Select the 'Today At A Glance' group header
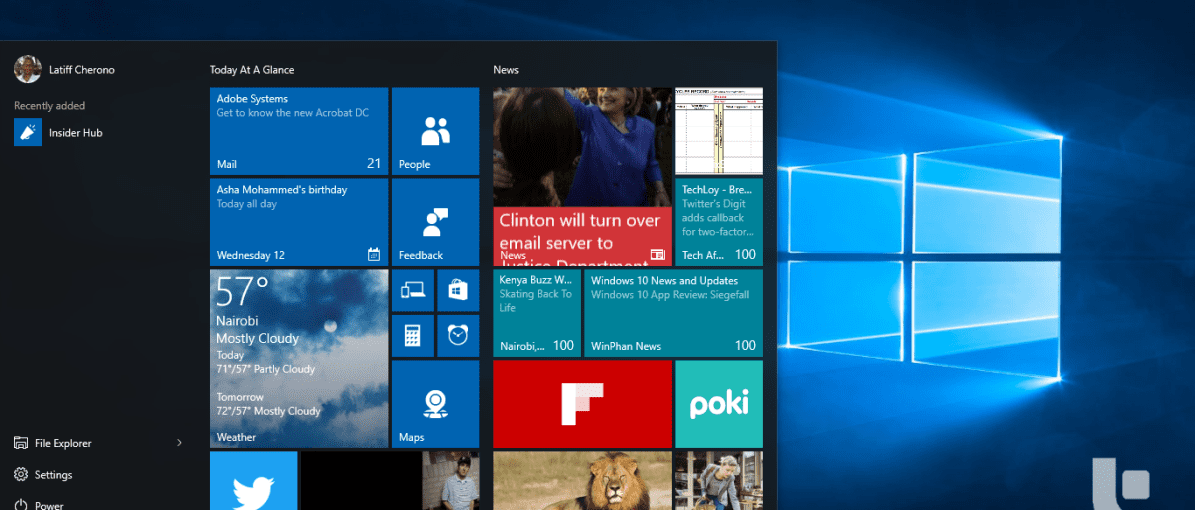The image size is (1195, 510). (252, 69)
